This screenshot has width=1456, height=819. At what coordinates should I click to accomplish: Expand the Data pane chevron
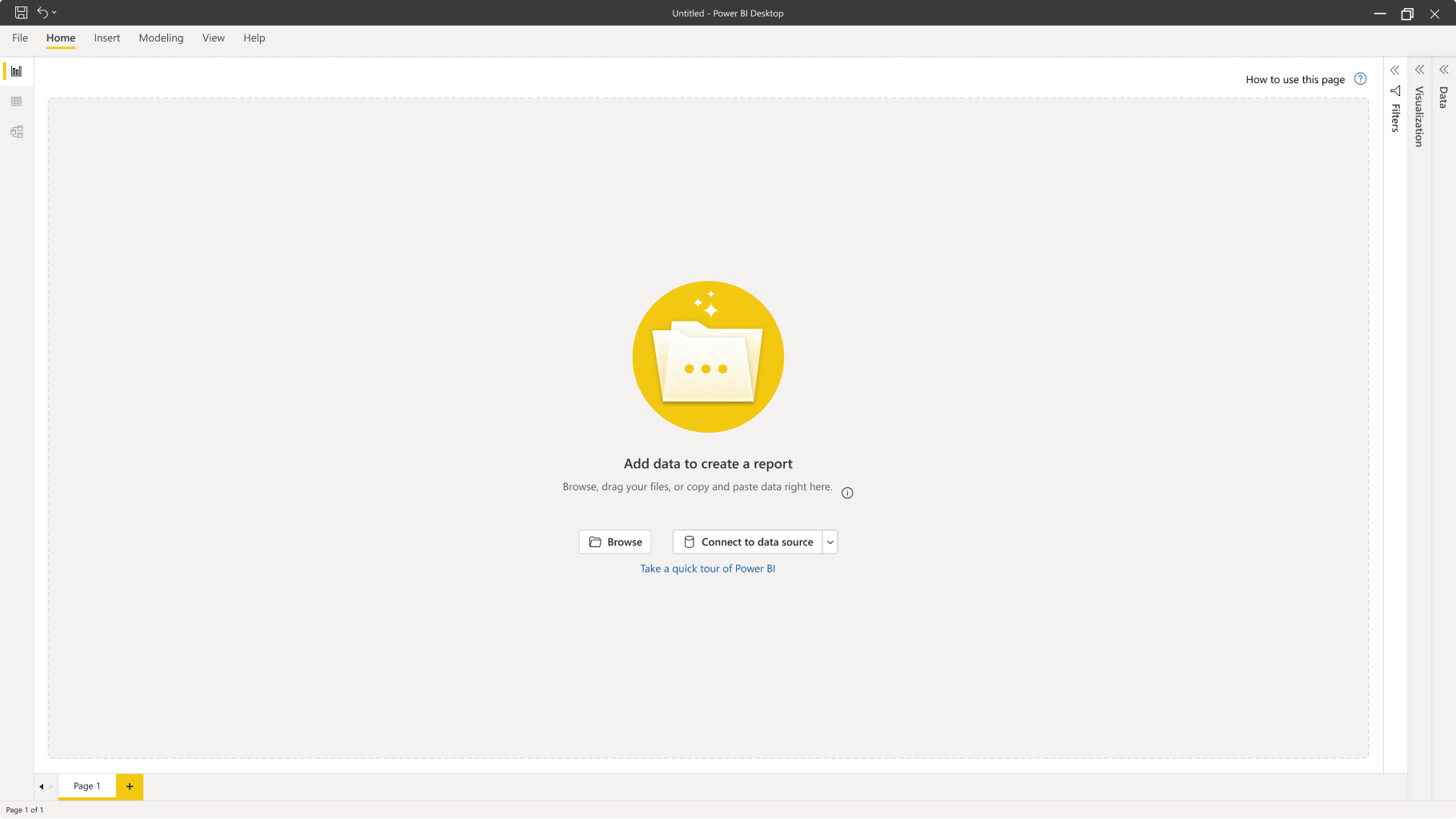(1443, 70)
